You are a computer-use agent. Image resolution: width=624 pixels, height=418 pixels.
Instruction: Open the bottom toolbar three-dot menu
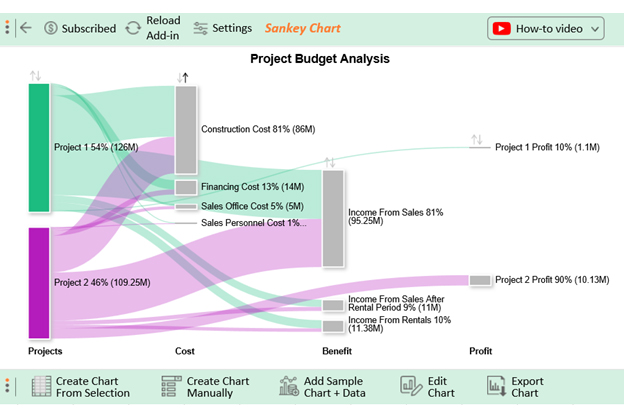tap(7, 386)
